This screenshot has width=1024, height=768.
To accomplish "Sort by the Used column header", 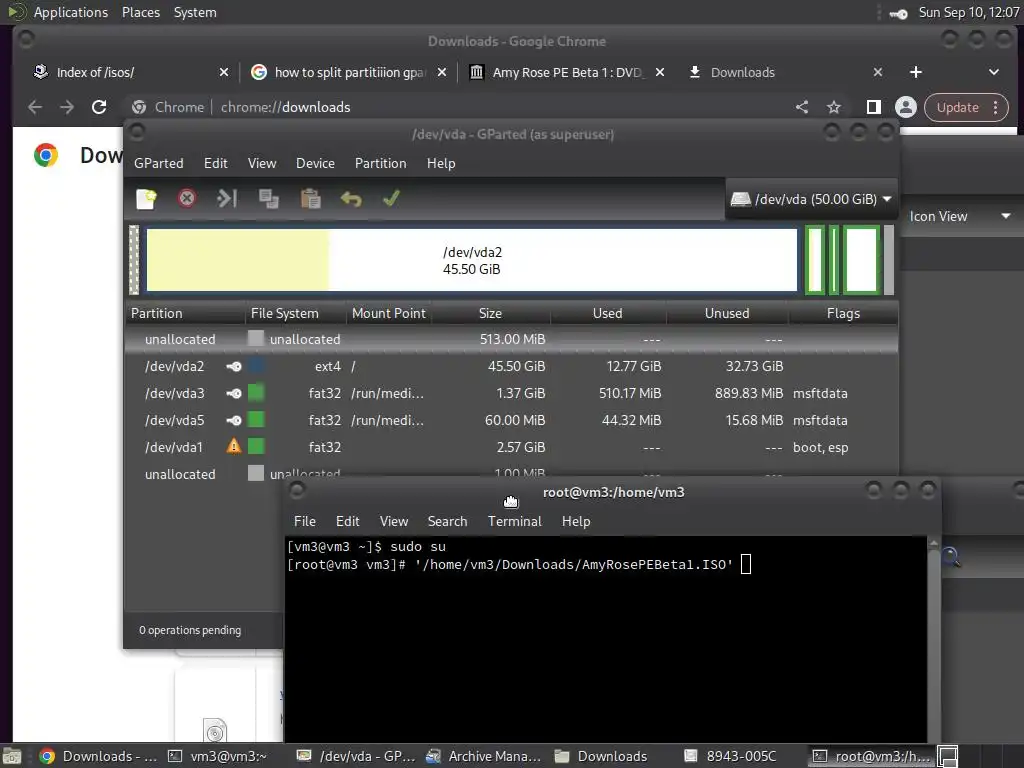I will pyautogui.click(x=607, y=313).
